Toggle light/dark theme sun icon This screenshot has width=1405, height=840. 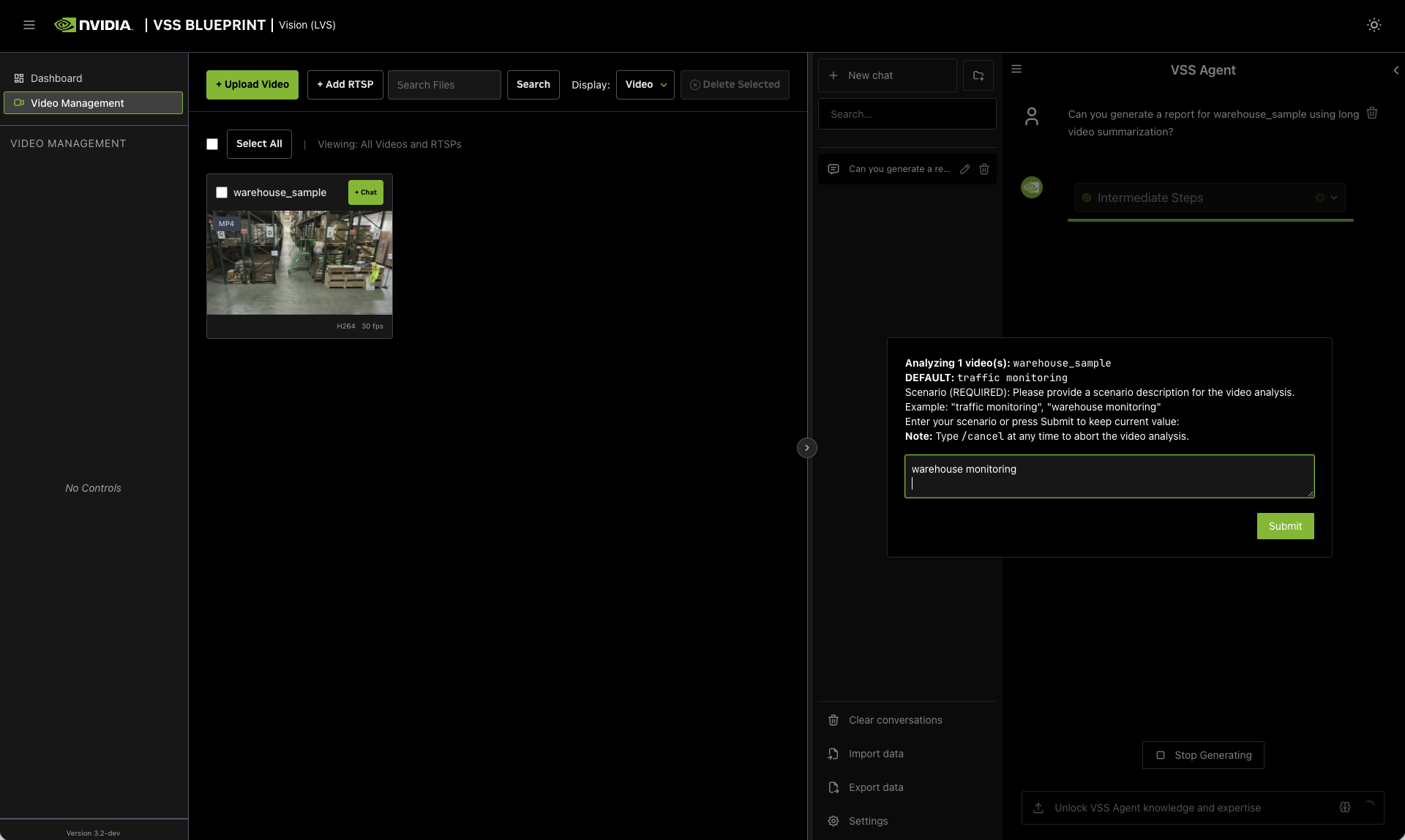(1374, 25)
